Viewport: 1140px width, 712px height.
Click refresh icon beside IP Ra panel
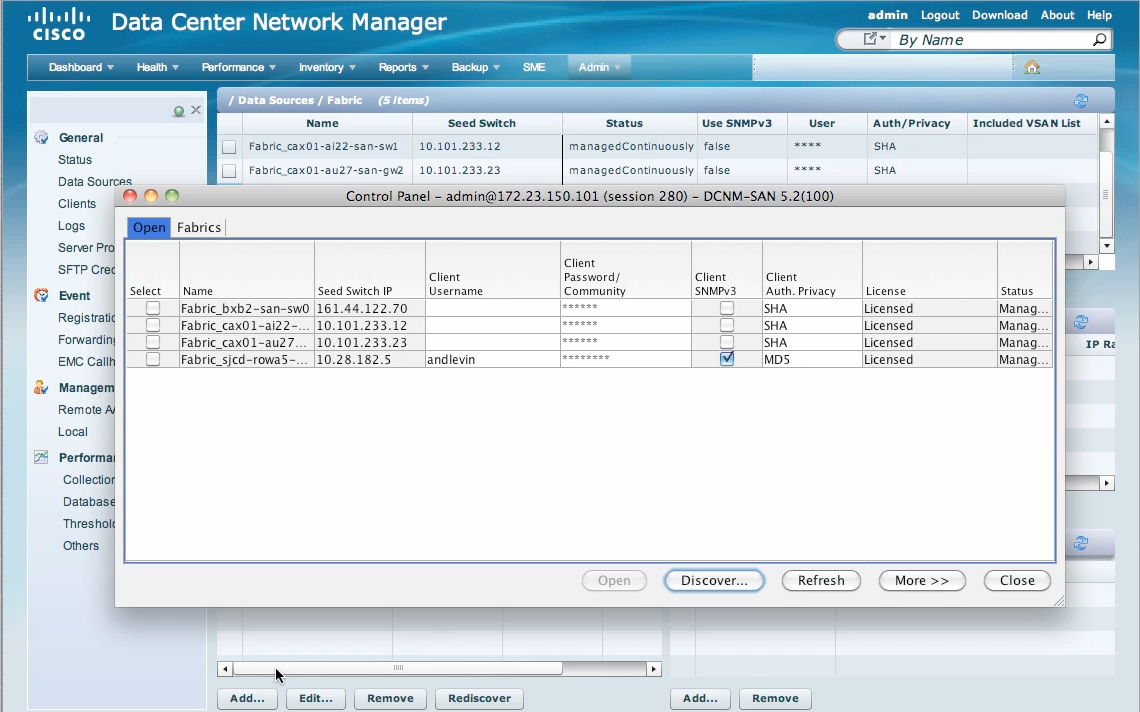(x=1081, y=321)
